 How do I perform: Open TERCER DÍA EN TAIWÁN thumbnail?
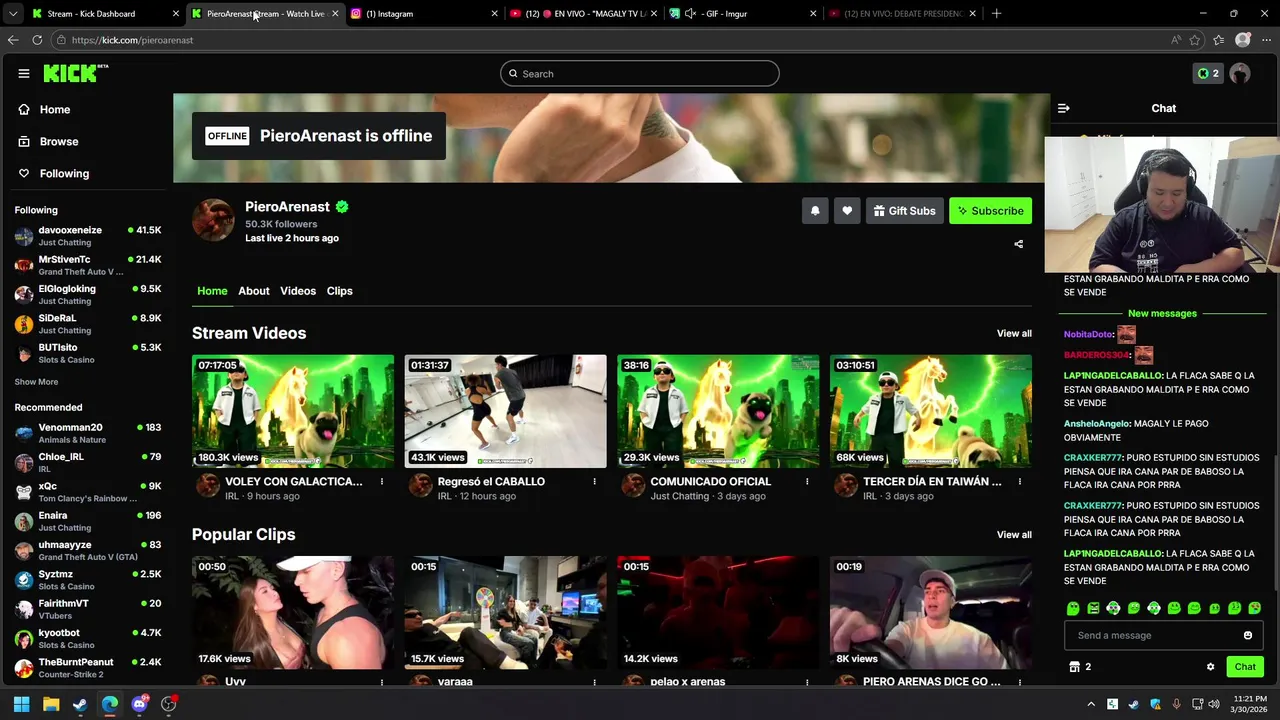click(931, 411)
